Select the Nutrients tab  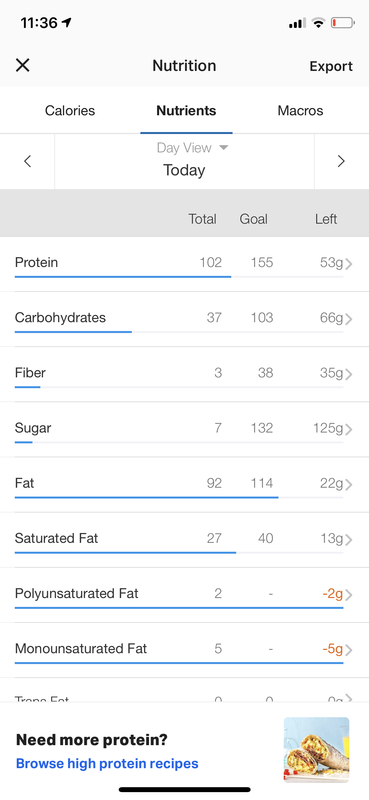coord(186,111)
